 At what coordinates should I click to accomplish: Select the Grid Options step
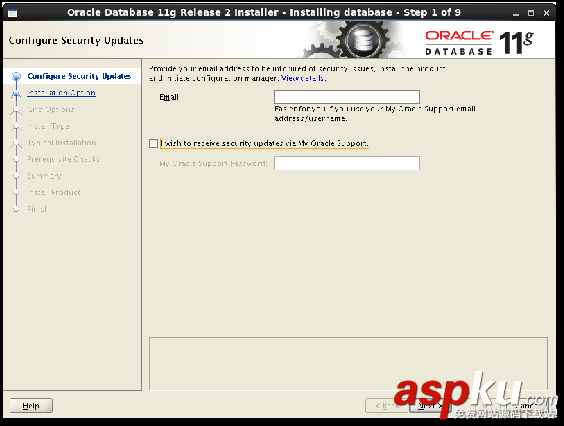coord(51,109)
